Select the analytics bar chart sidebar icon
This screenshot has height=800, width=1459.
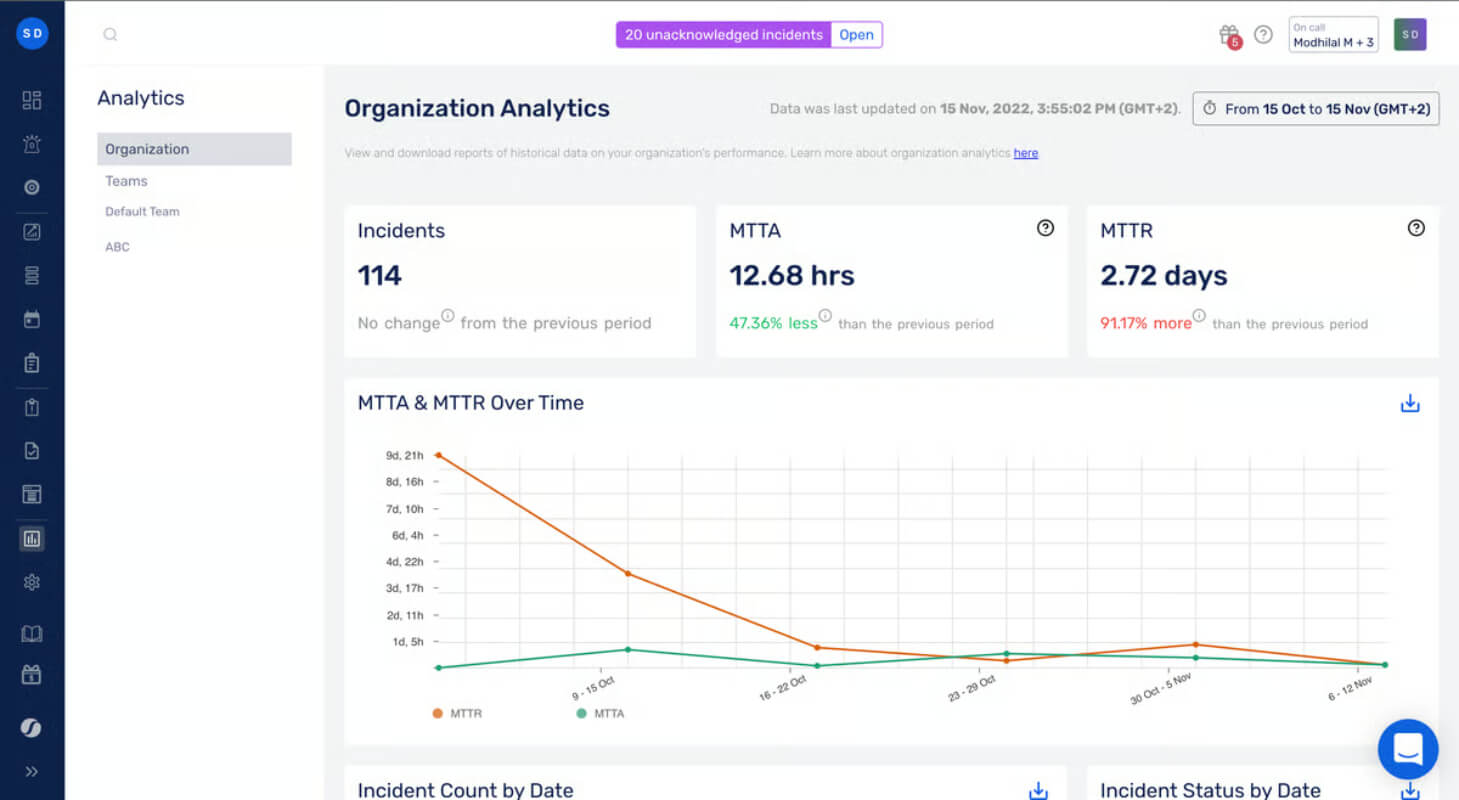32,539
